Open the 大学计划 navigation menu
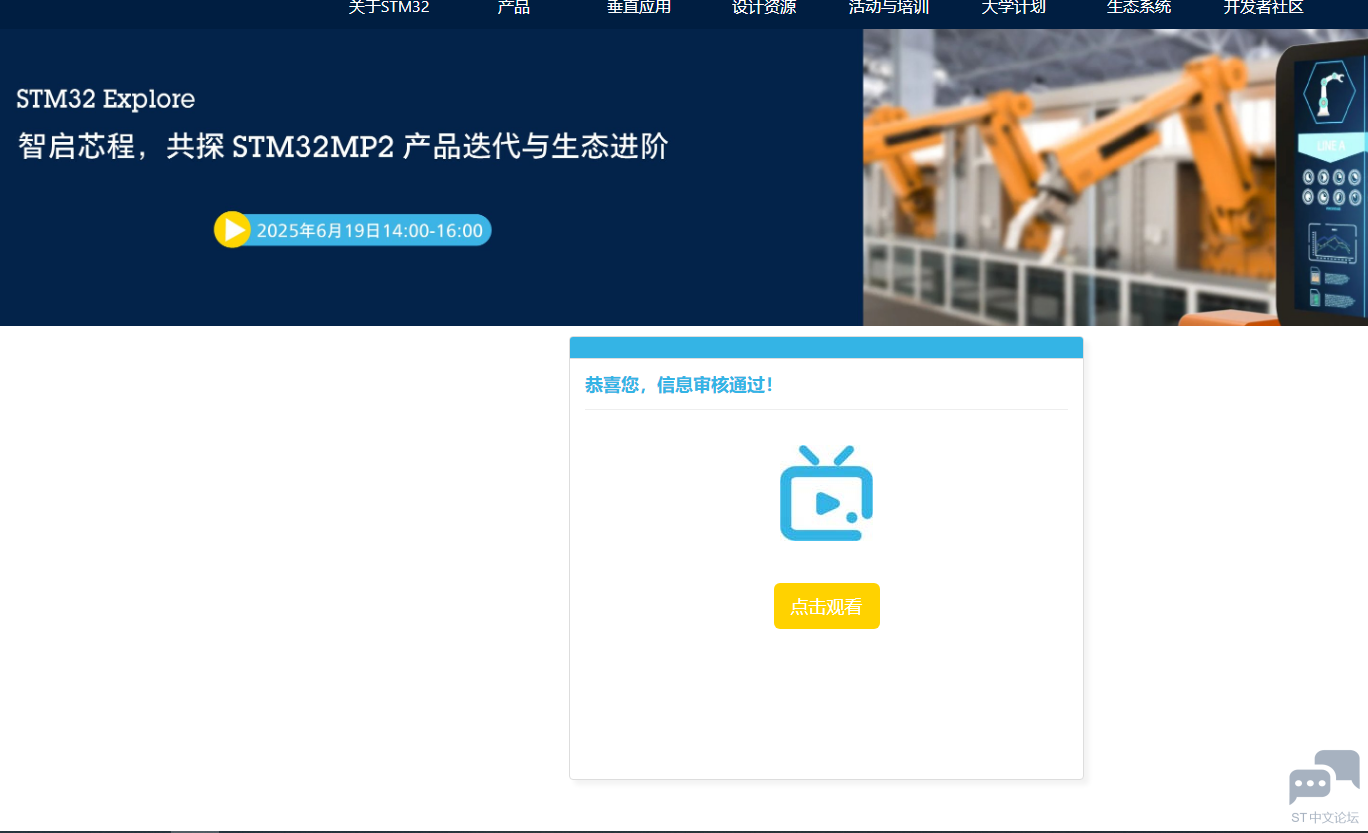1368x833 pixels. coord(1014,8)
